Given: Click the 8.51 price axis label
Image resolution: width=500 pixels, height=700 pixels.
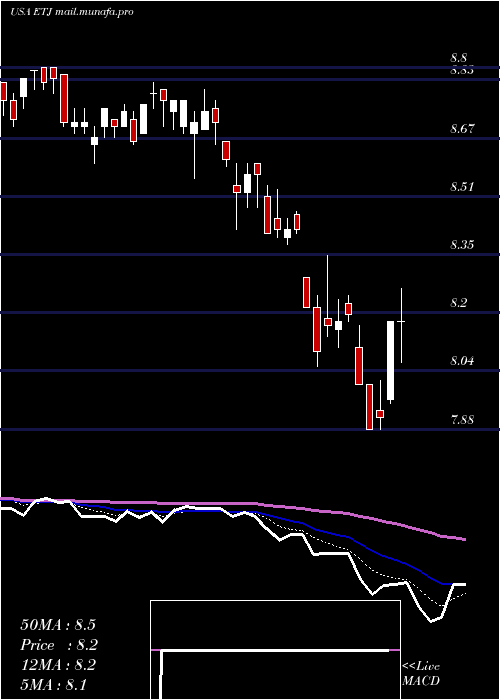Looking at the screenshot, I should tap(462, 187).
